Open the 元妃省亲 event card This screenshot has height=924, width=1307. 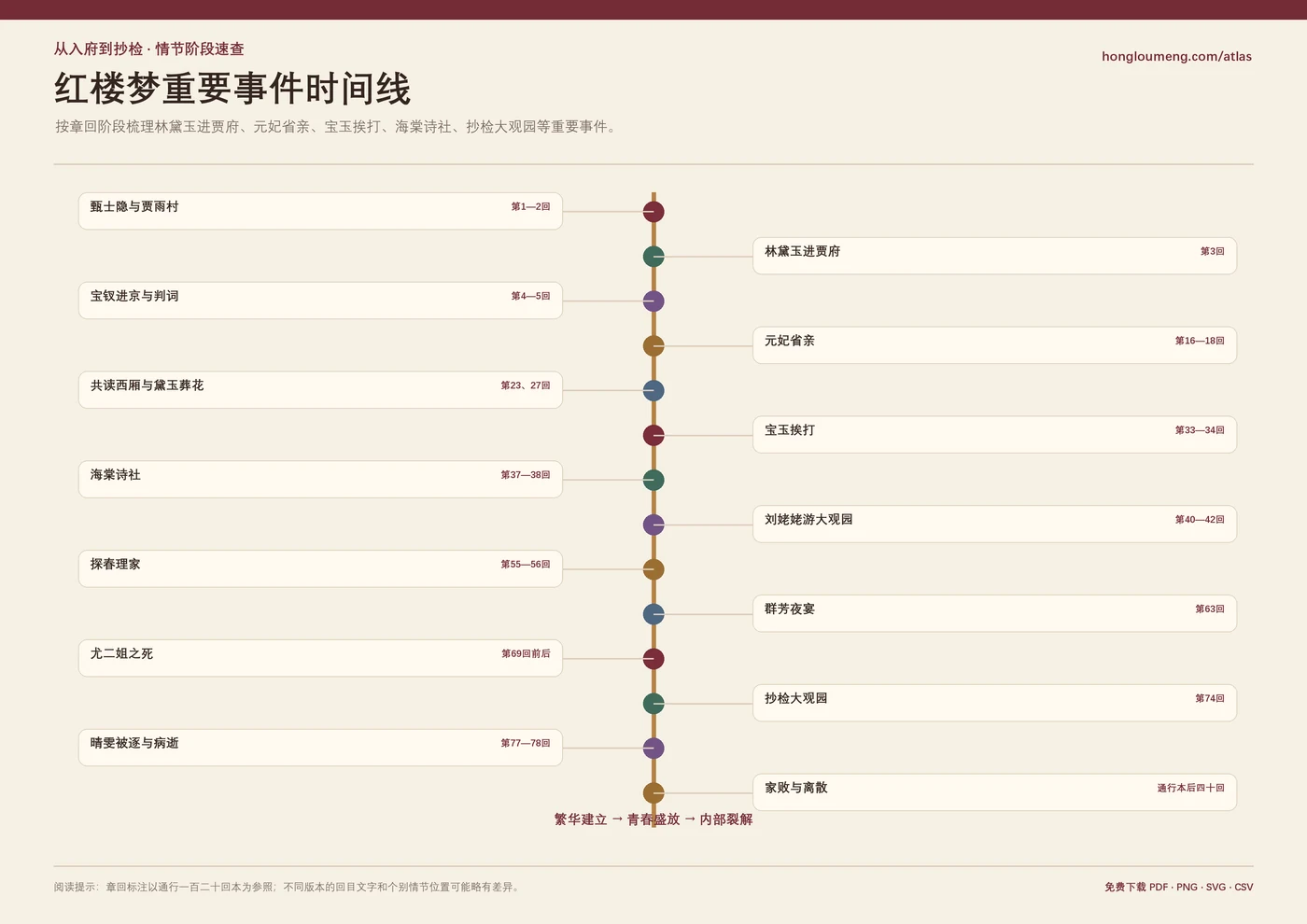994,345
